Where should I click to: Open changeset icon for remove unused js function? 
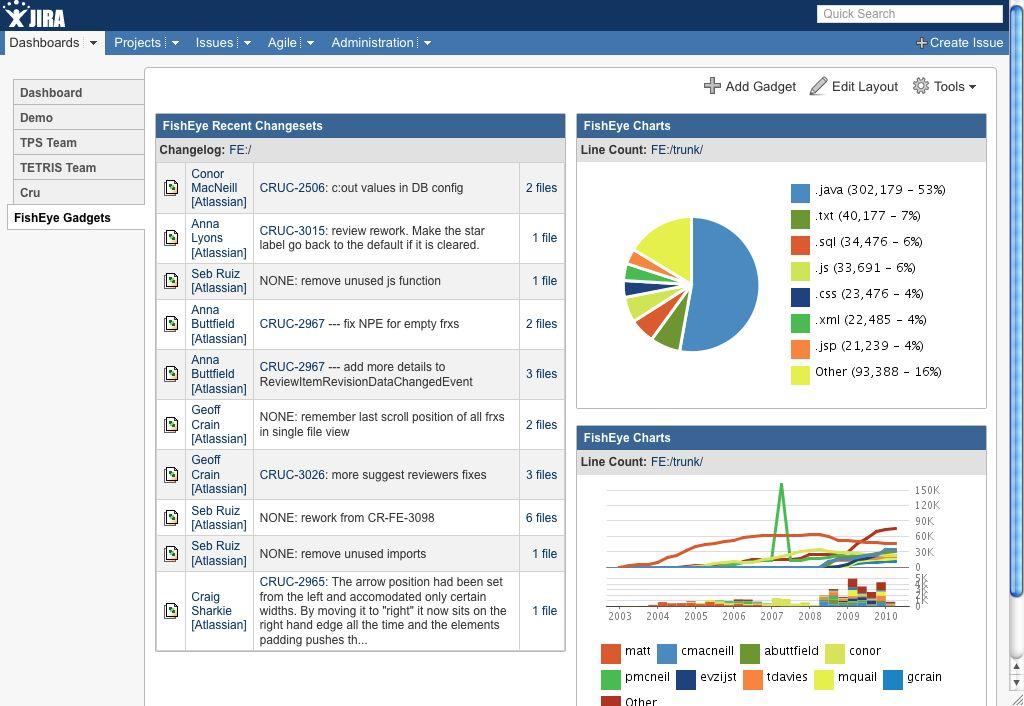point(171,281)
